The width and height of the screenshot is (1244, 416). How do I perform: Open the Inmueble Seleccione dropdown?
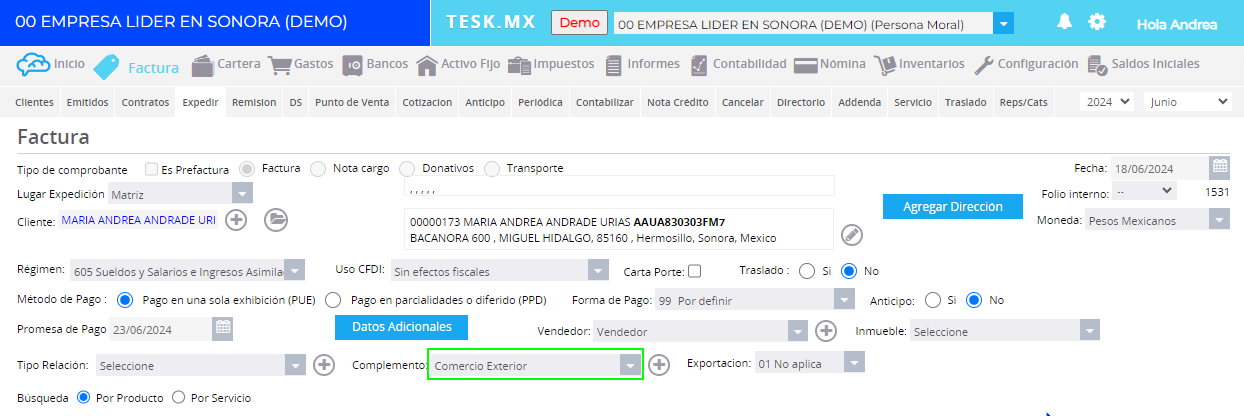click(1004, 331)
